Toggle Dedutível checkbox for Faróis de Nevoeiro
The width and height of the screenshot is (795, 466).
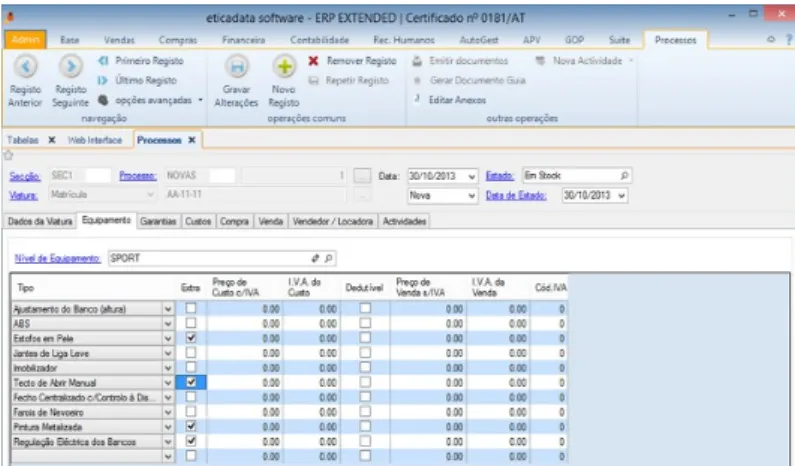point(365,411)
